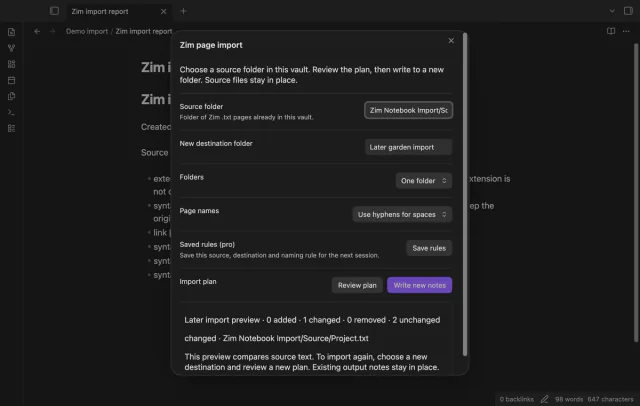The image size is (640, 406).
Task: Open today's daily note calendar icon
Action: tap(11, 80)
